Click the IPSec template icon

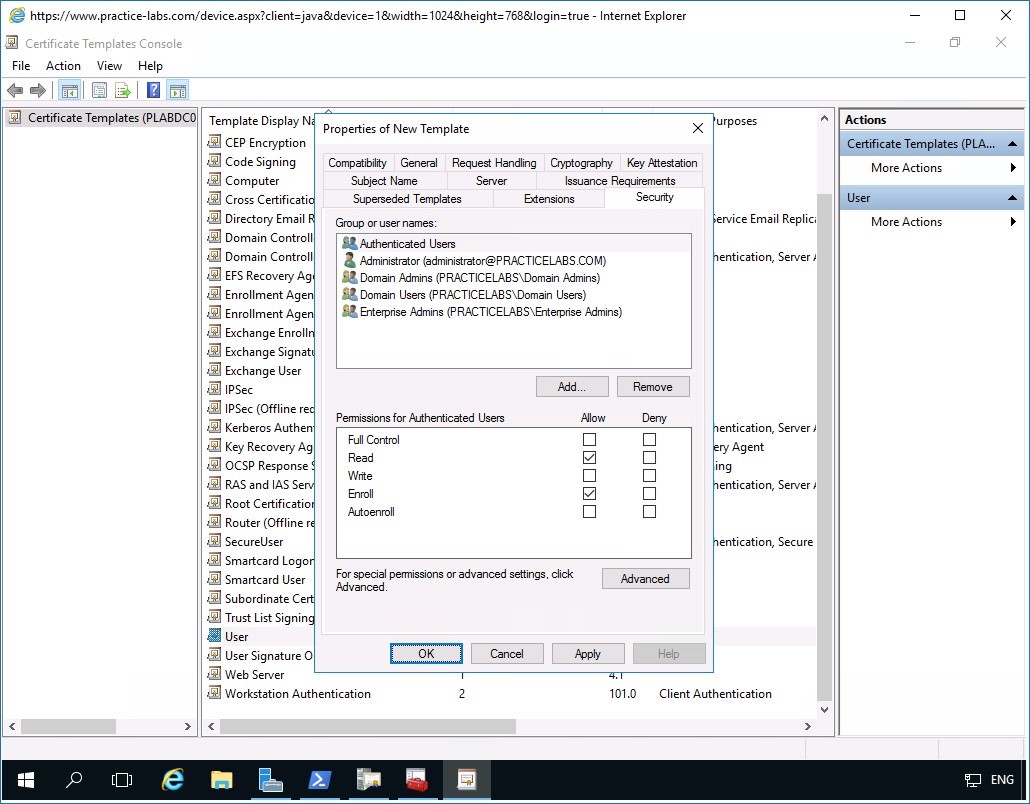pyautogui.click(x=214, y=389)
